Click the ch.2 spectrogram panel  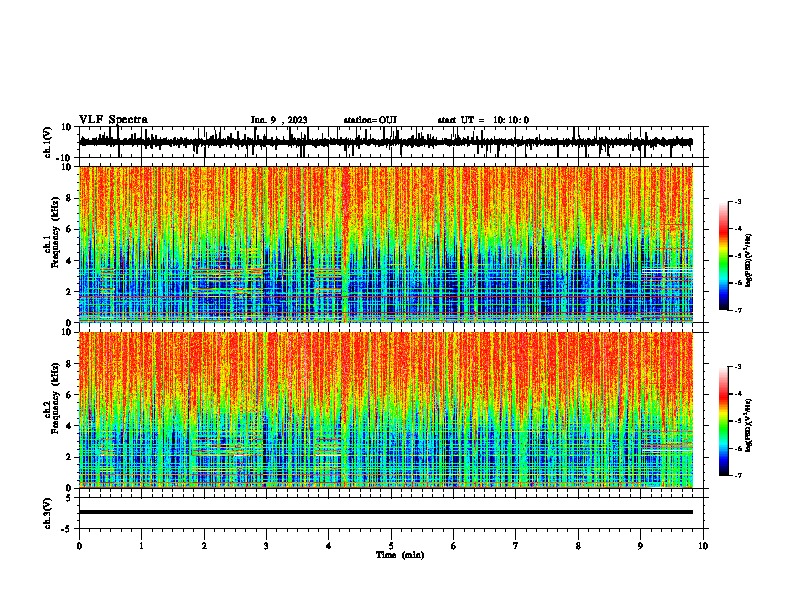(x=386, y=410)
